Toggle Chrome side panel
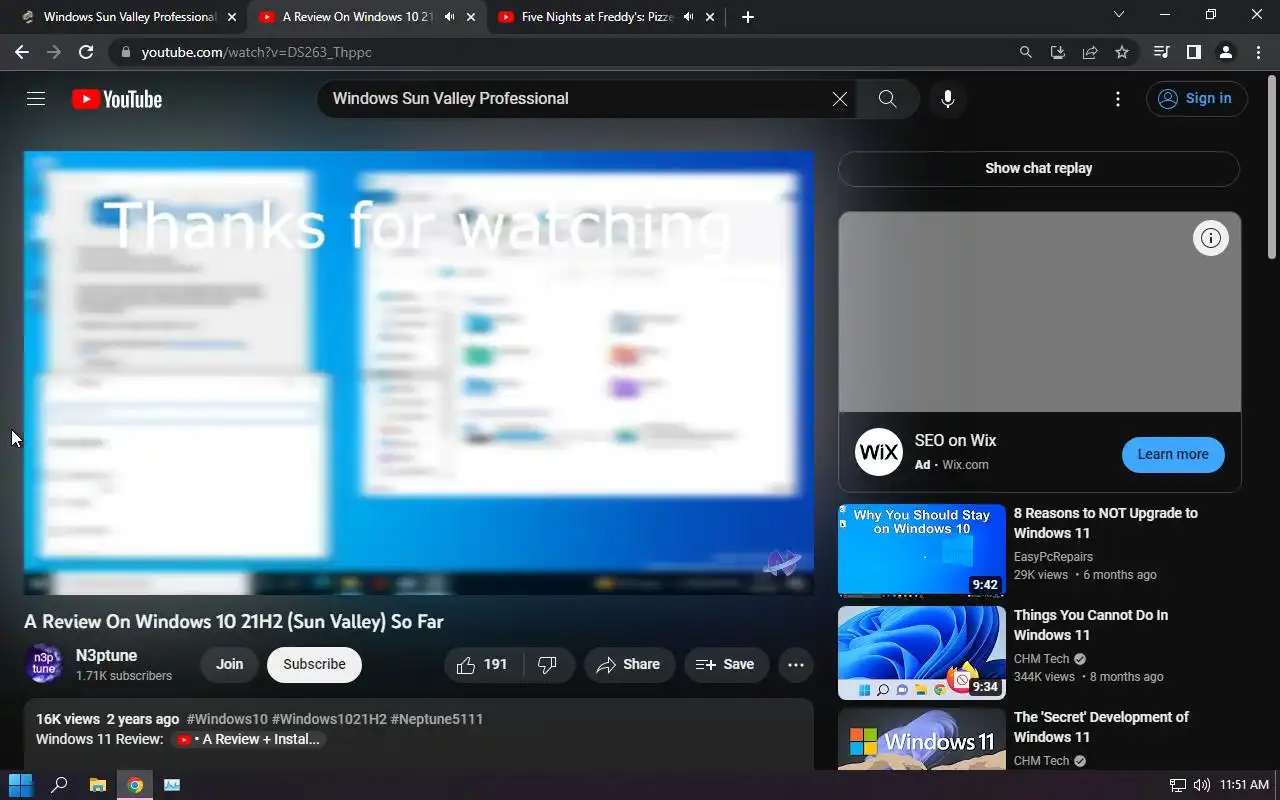 click(x=1193, y=52)
